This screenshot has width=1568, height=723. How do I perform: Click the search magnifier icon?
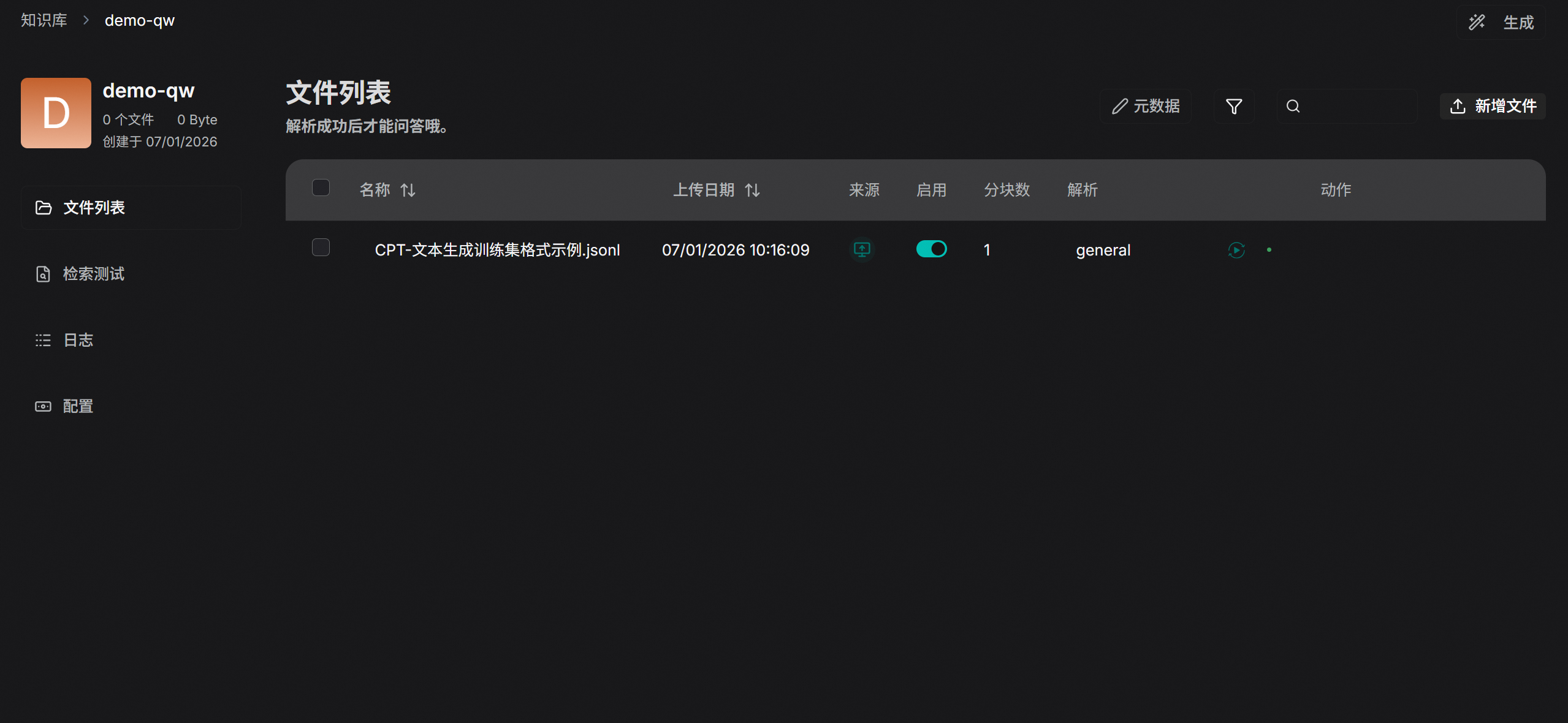(x=1293, y=107)
